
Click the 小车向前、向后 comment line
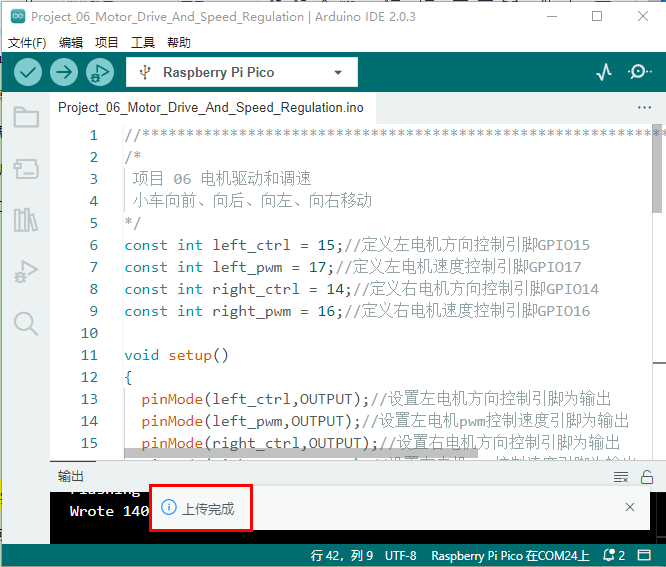tap(252, 201)
